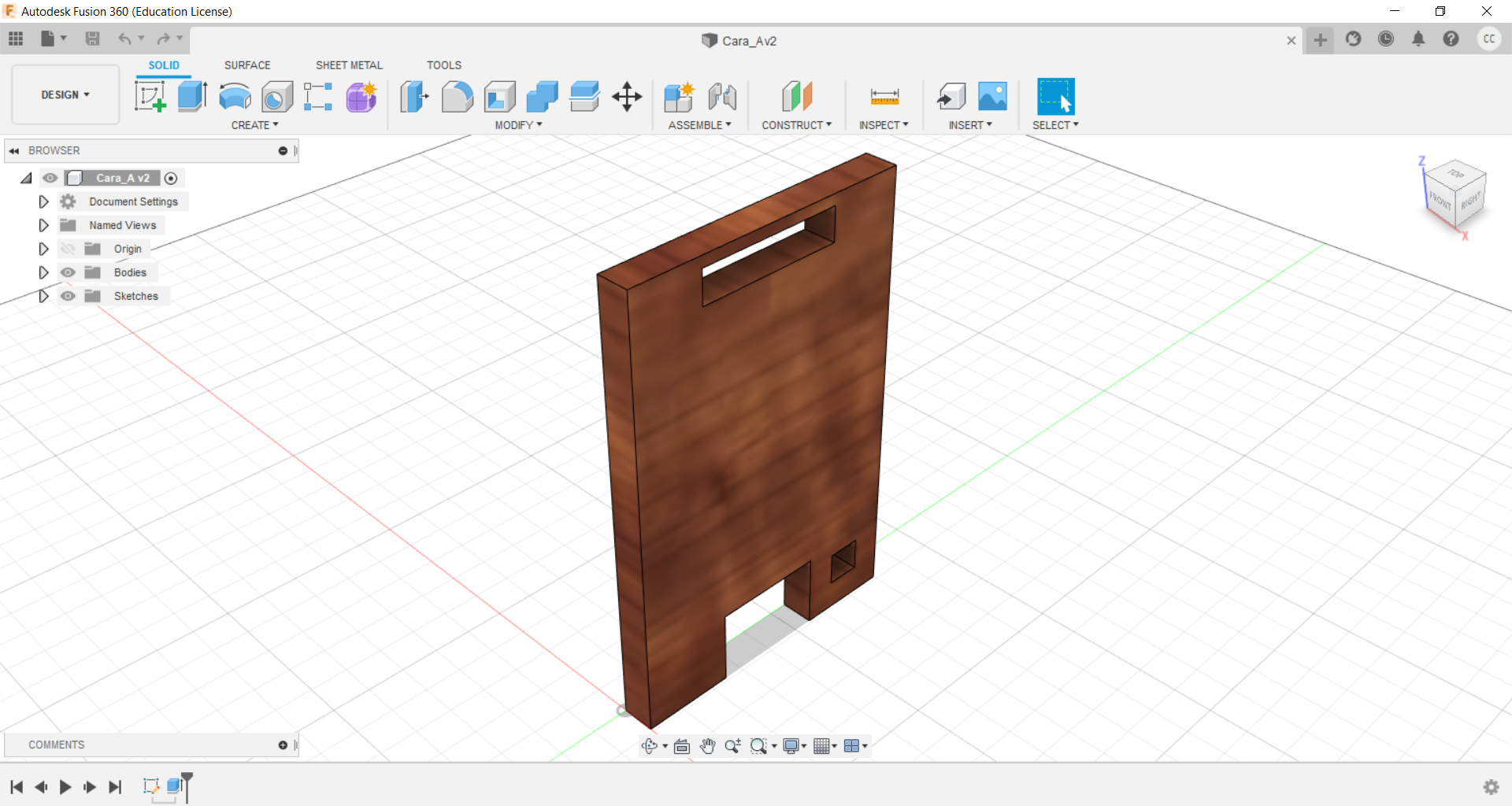Image resolution: width=1512 pixels, height=806 pixels.
Task: Select the Move/Copy tool icon
Action: tap(627, 97)
